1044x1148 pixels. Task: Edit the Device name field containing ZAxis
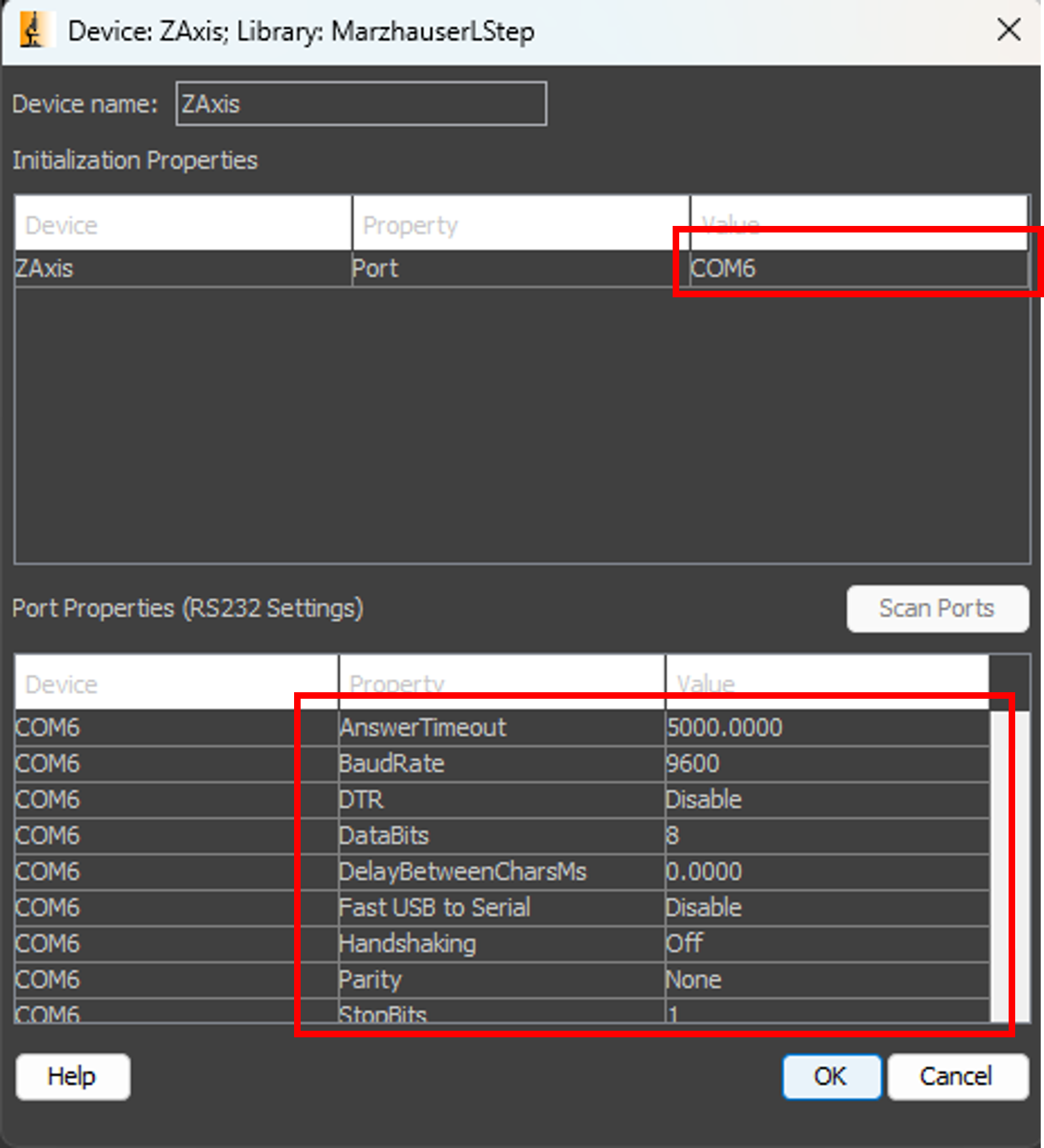(361, 103)
